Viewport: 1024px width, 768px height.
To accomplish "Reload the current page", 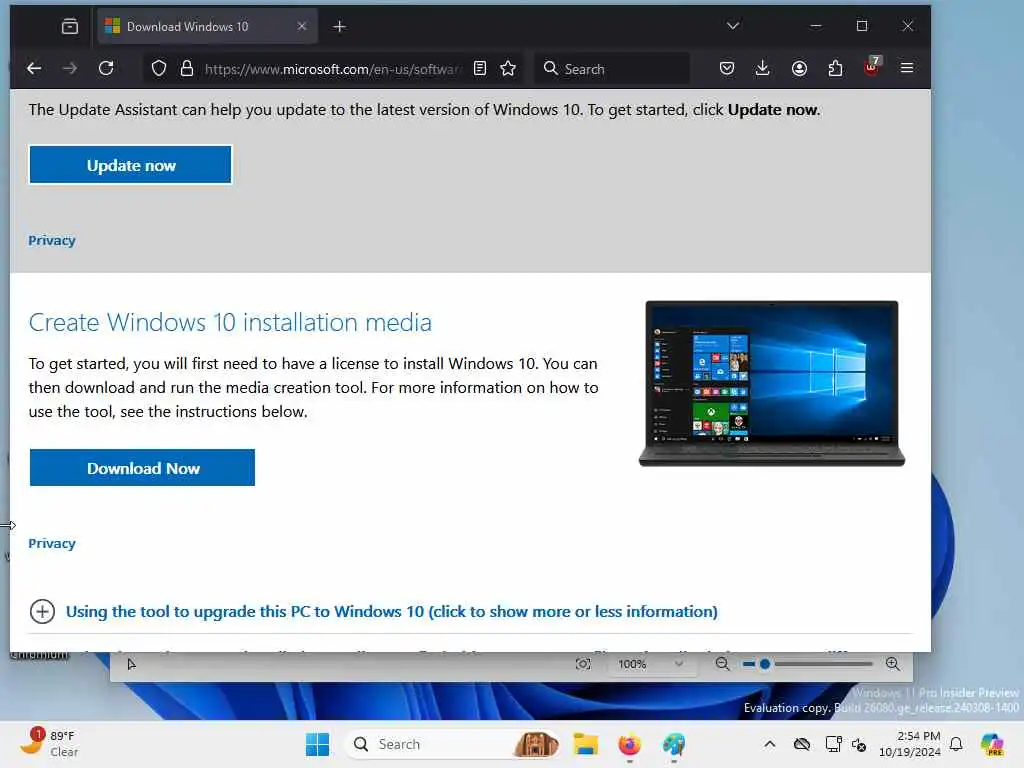I will coord(106,68).
